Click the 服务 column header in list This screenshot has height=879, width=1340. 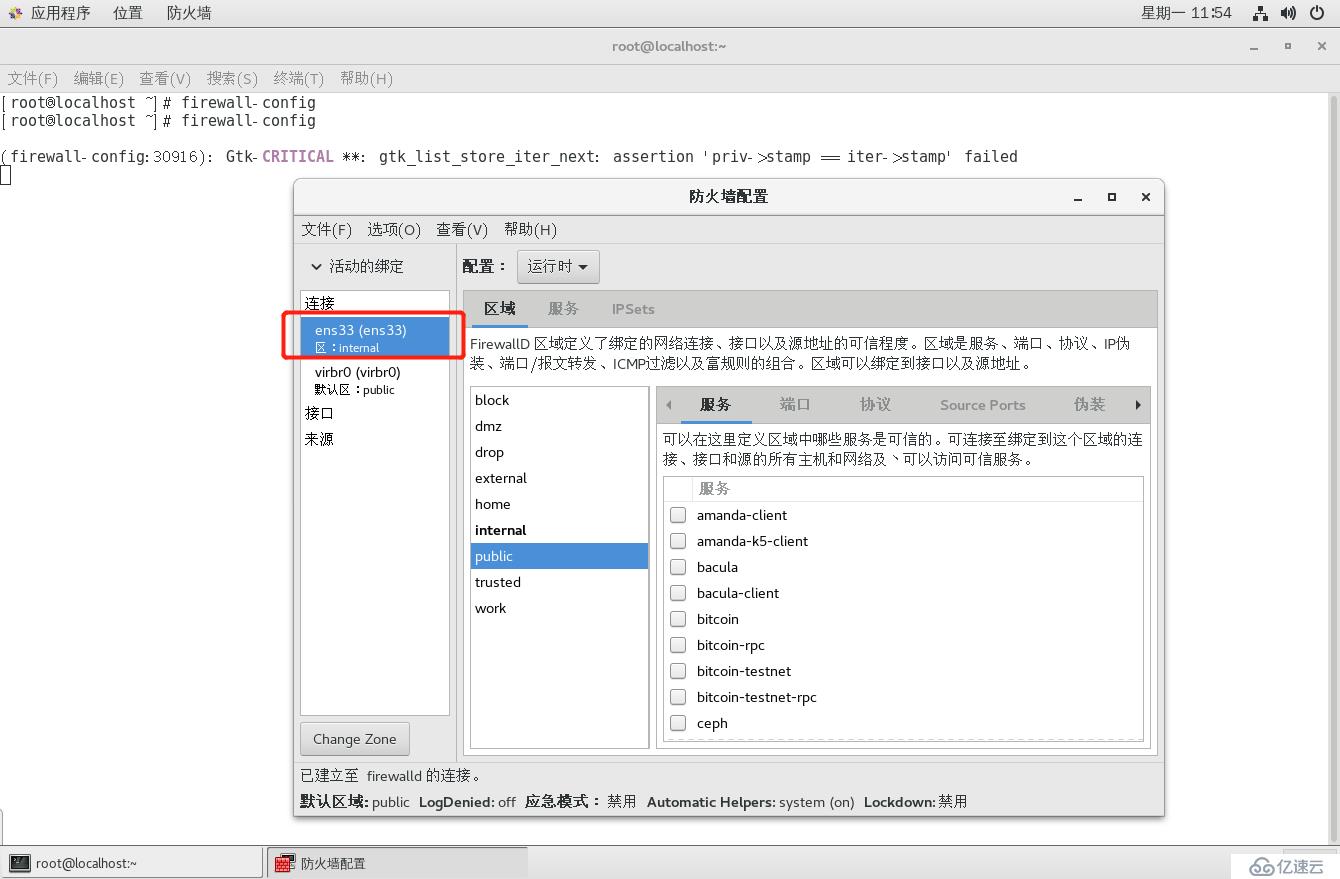click(917, 489)
